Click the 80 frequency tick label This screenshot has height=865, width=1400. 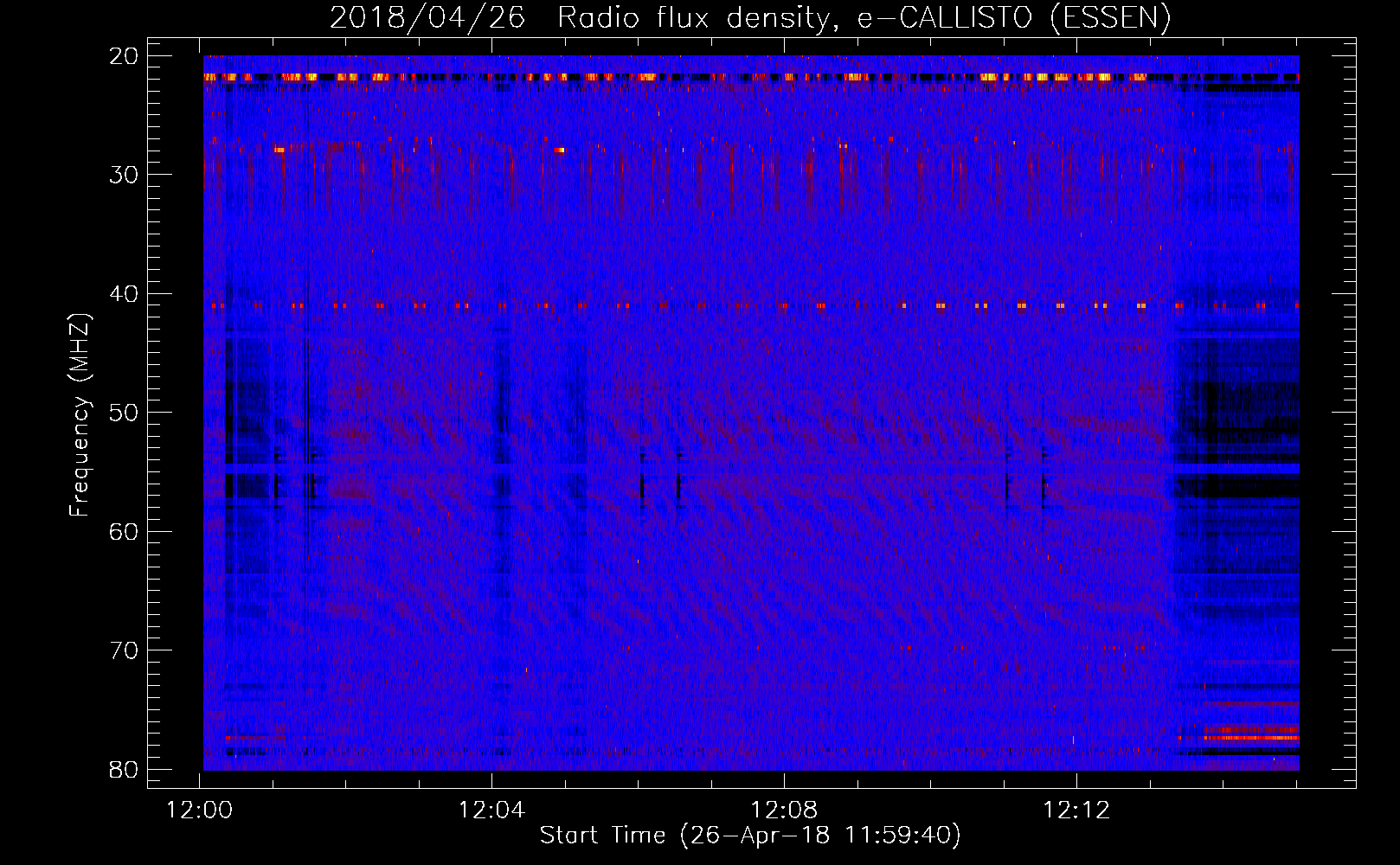(x=125, y=769)
